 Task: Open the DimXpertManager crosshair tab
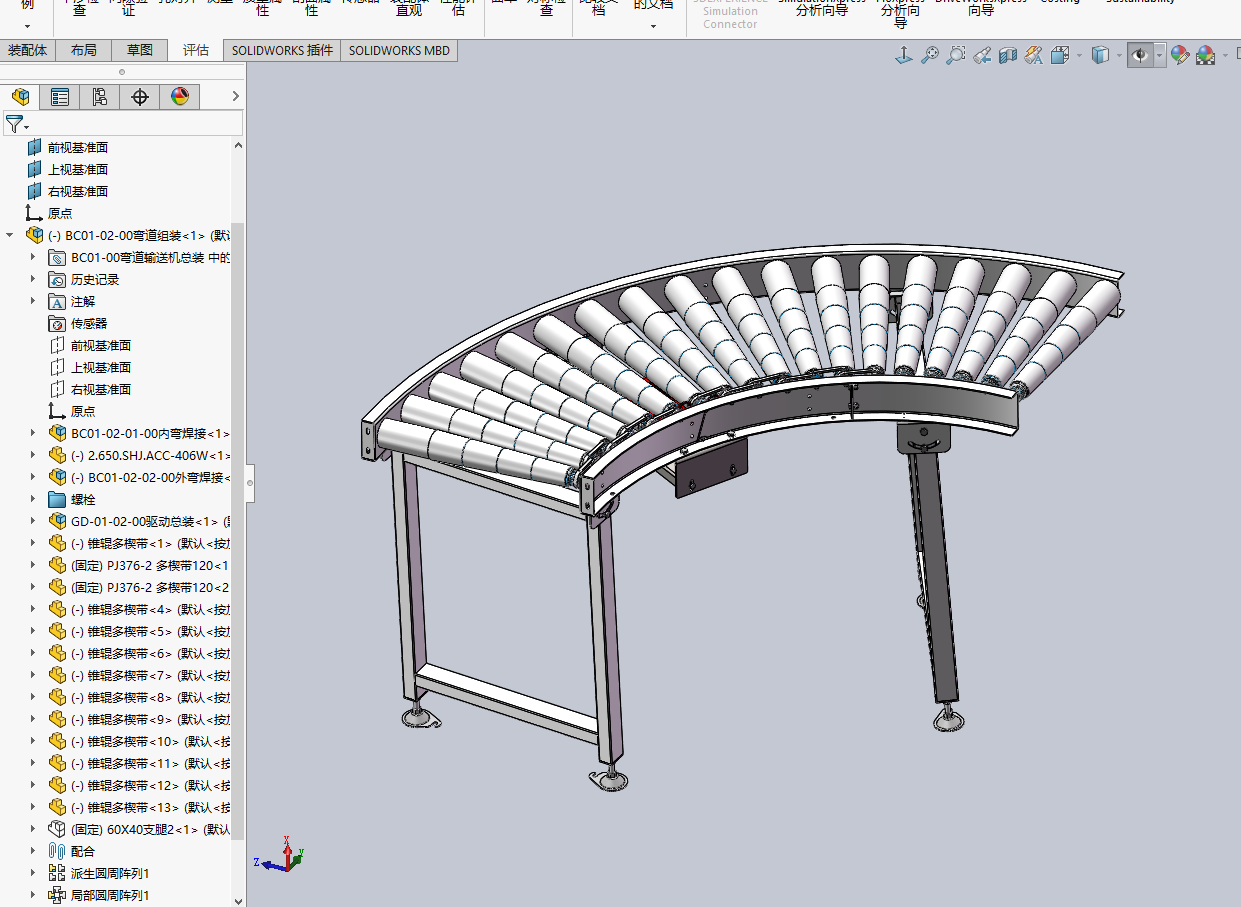[140, 97]
